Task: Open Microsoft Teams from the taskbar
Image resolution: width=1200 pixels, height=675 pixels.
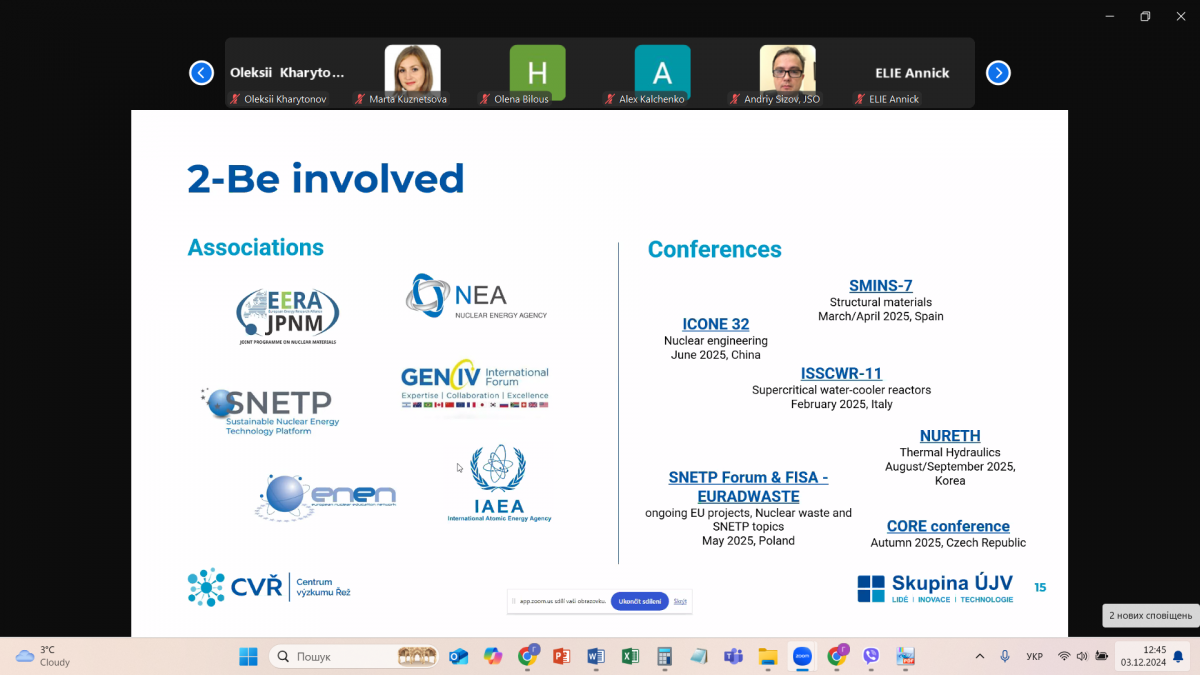Action: click(733, 657)
